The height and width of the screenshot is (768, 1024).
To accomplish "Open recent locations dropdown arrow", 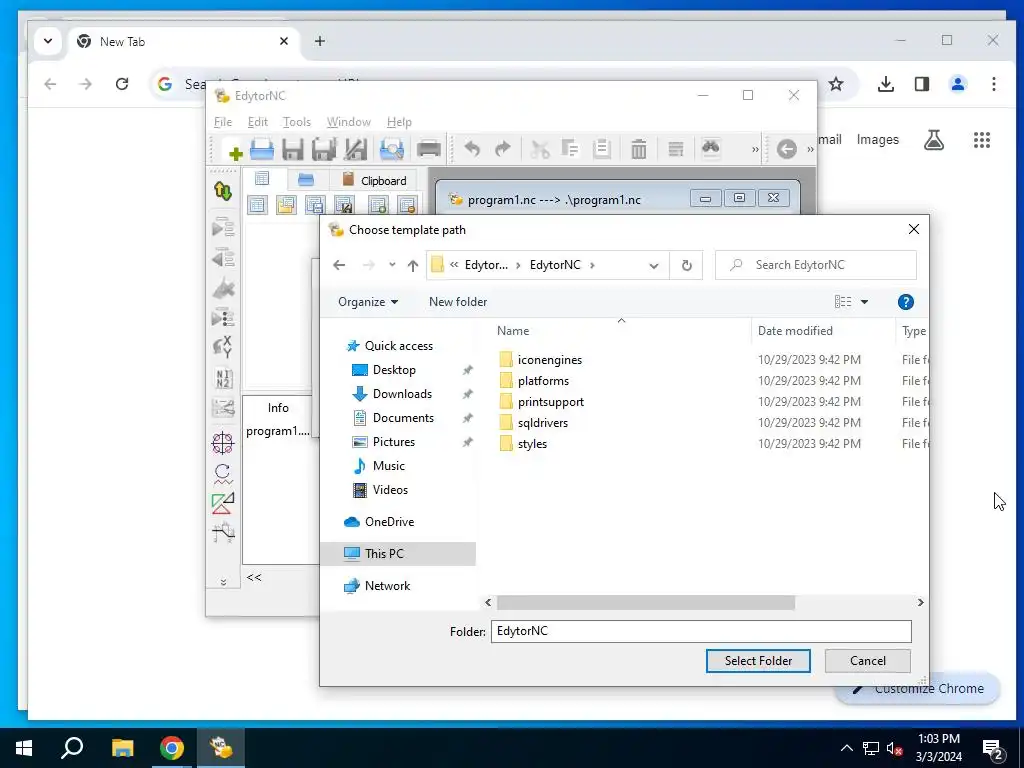I will [392, 265].
